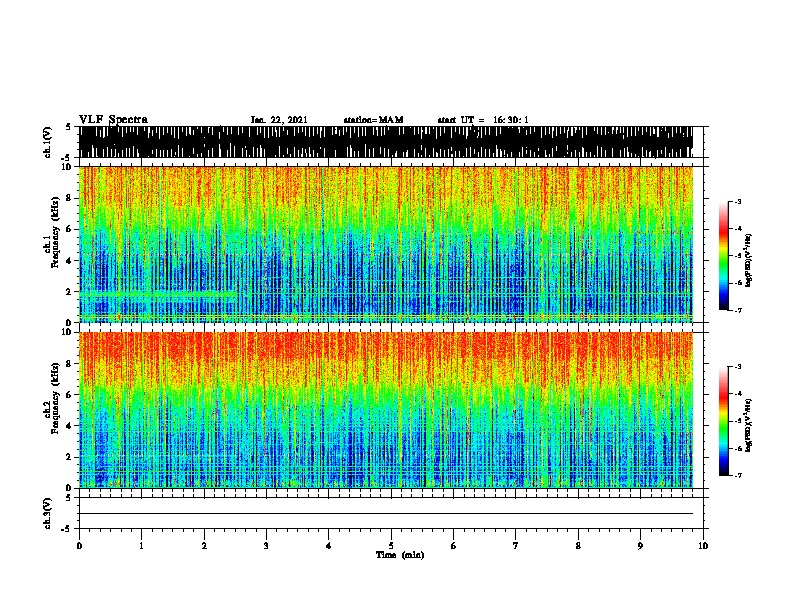This screenshot has height=612, width=792.
Task: Click the time axis tick label "7"
Action: click(516, 546)
